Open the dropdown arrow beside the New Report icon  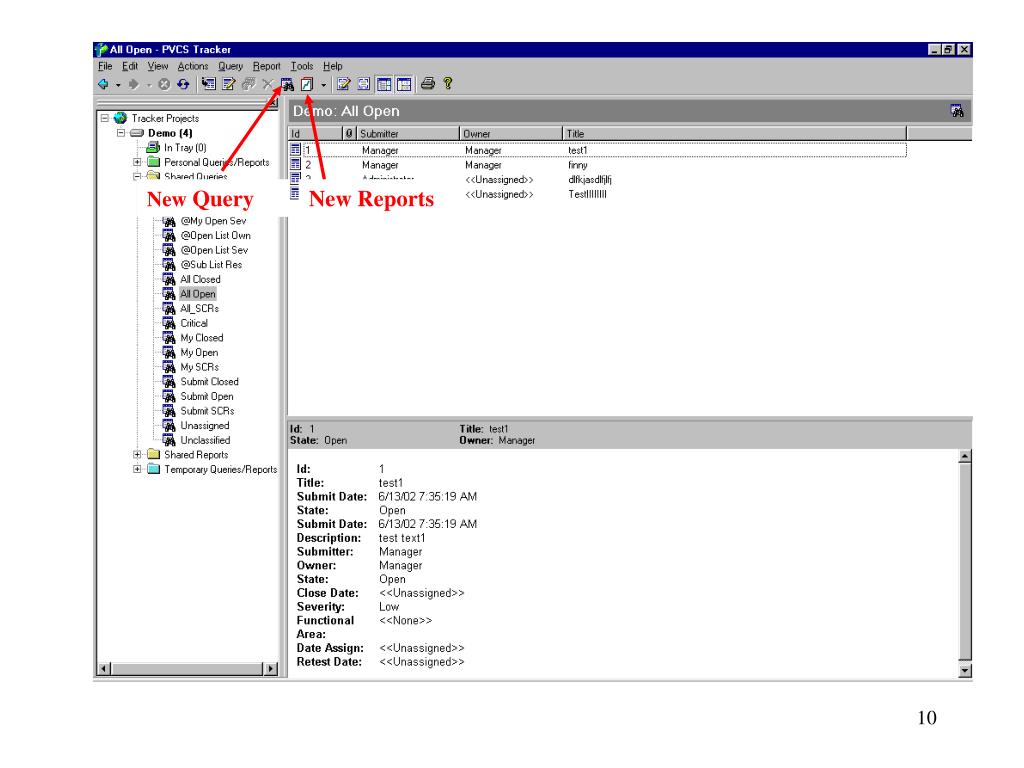(323, 85)
